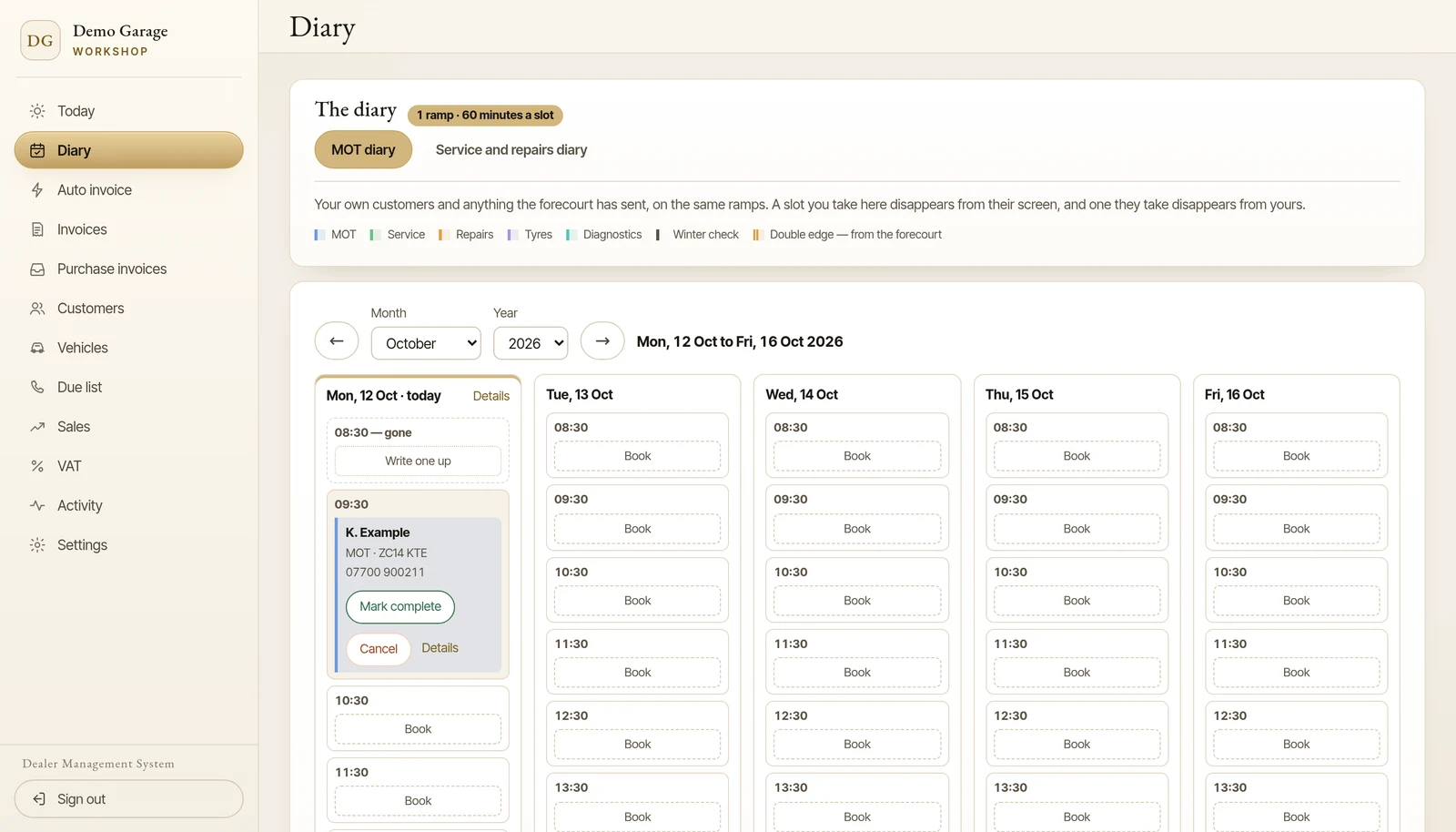Click the Settings gear icon
1456x832 pixels.
point(37,545)
